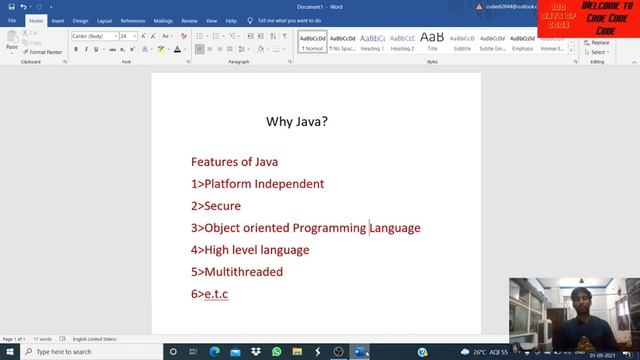Decrease the paragraph indent
The height and width of the screenshot is (360, 640).
(251, 36)
